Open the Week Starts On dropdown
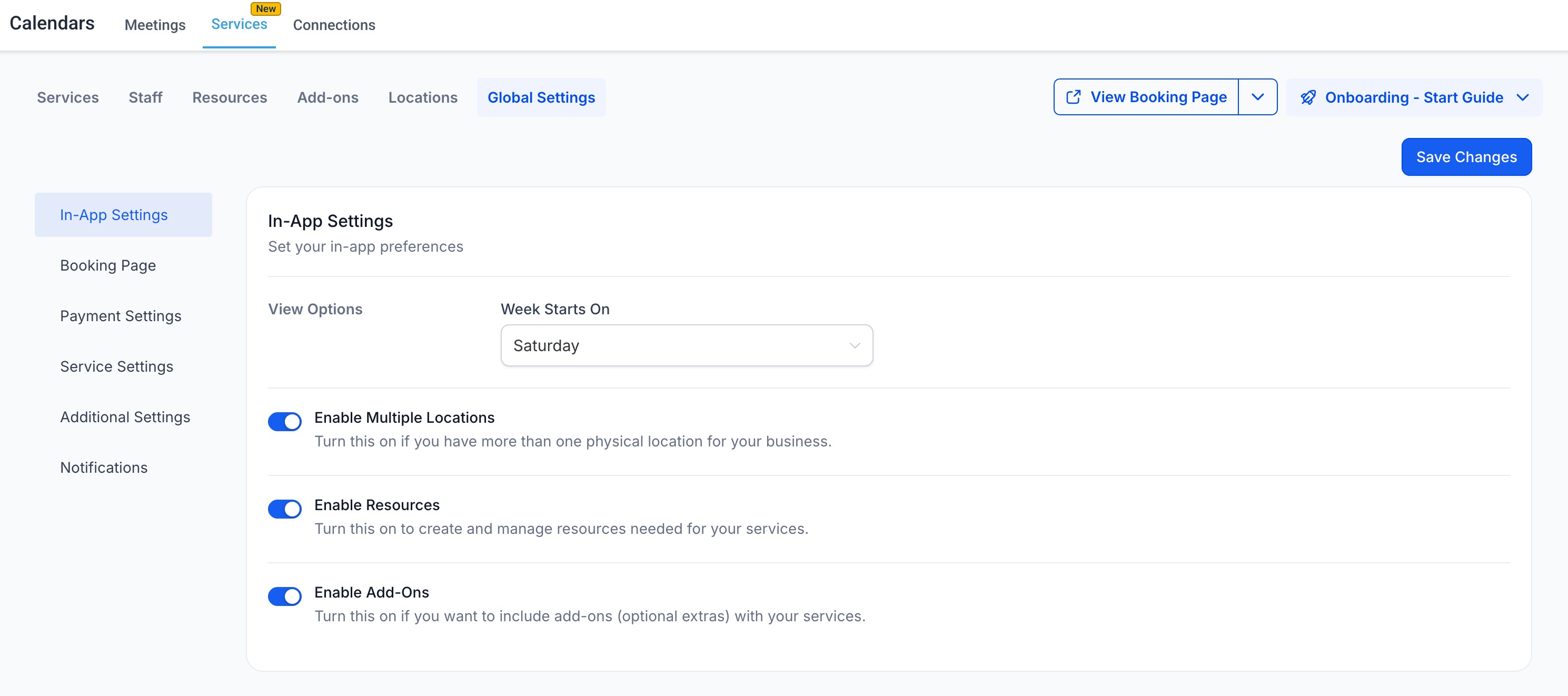The height and width of the screenshot is (696, 1568). (686, 345)
